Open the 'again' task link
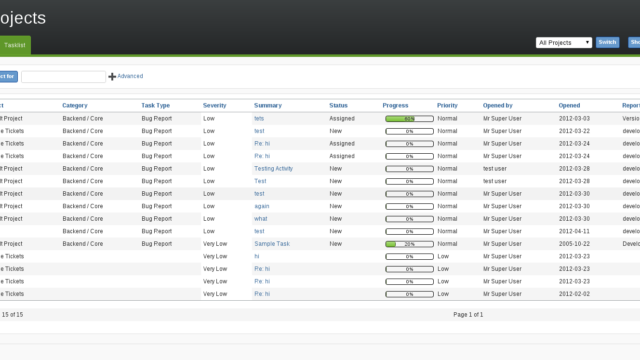 [x=262, y=206]
